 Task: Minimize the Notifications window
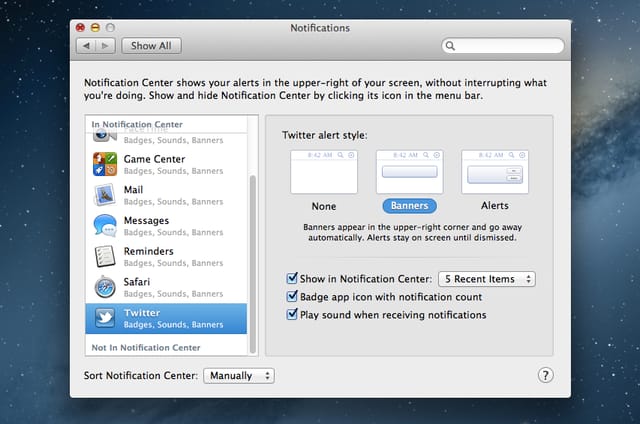(95, 28)
